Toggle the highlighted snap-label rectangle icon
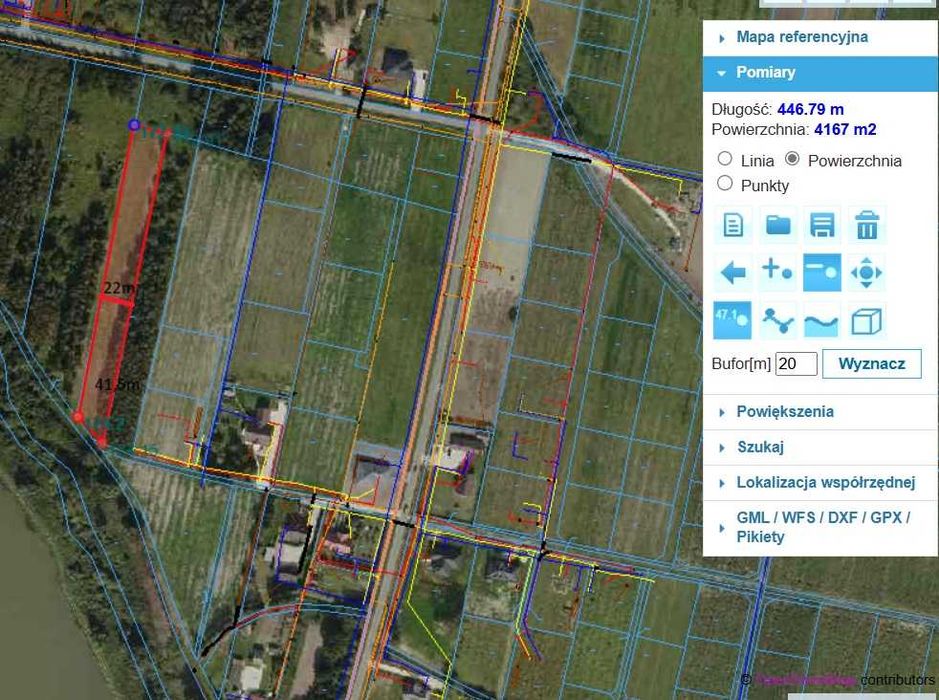 click(x=822, y=272)
